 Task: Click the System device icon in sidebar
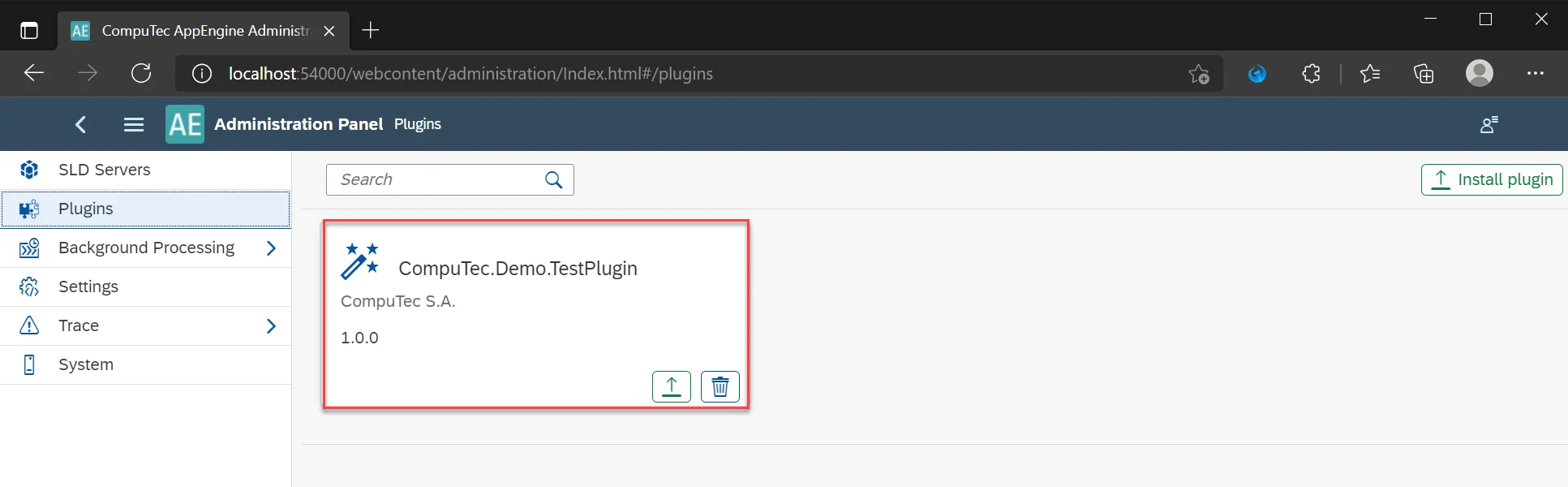point(29,364)
